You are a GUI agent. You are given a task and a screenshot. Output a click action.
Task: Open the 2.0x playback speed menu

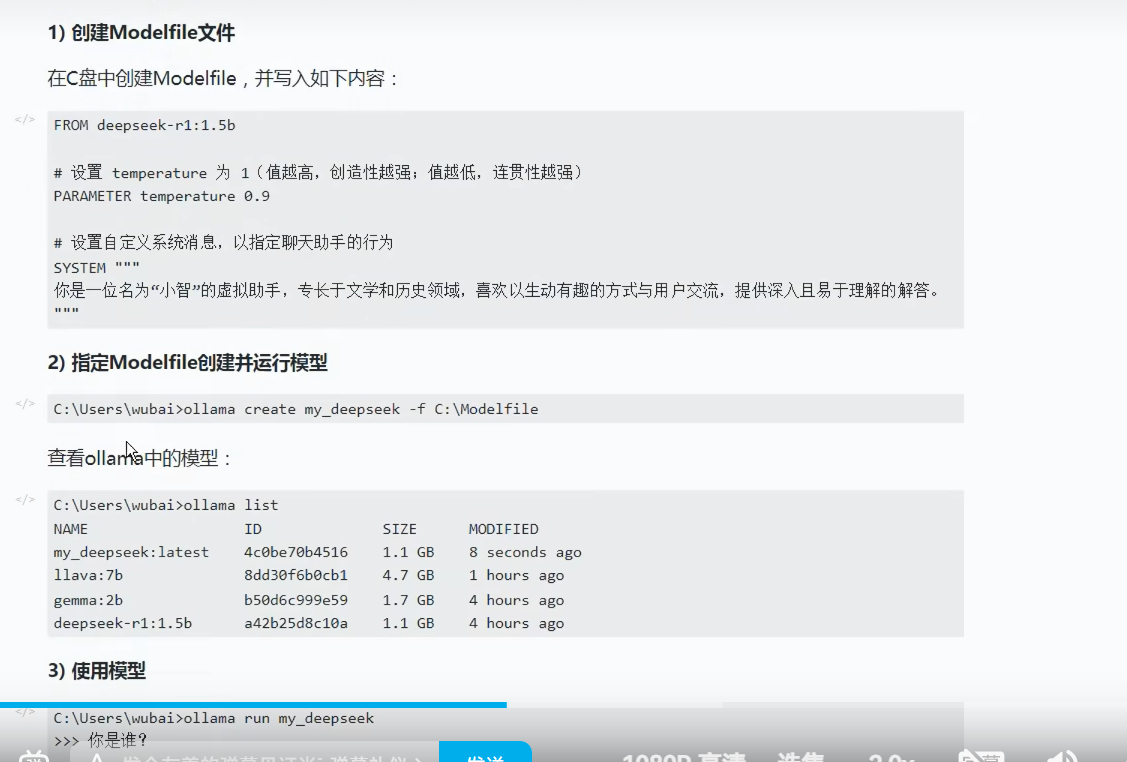(891, 756)
